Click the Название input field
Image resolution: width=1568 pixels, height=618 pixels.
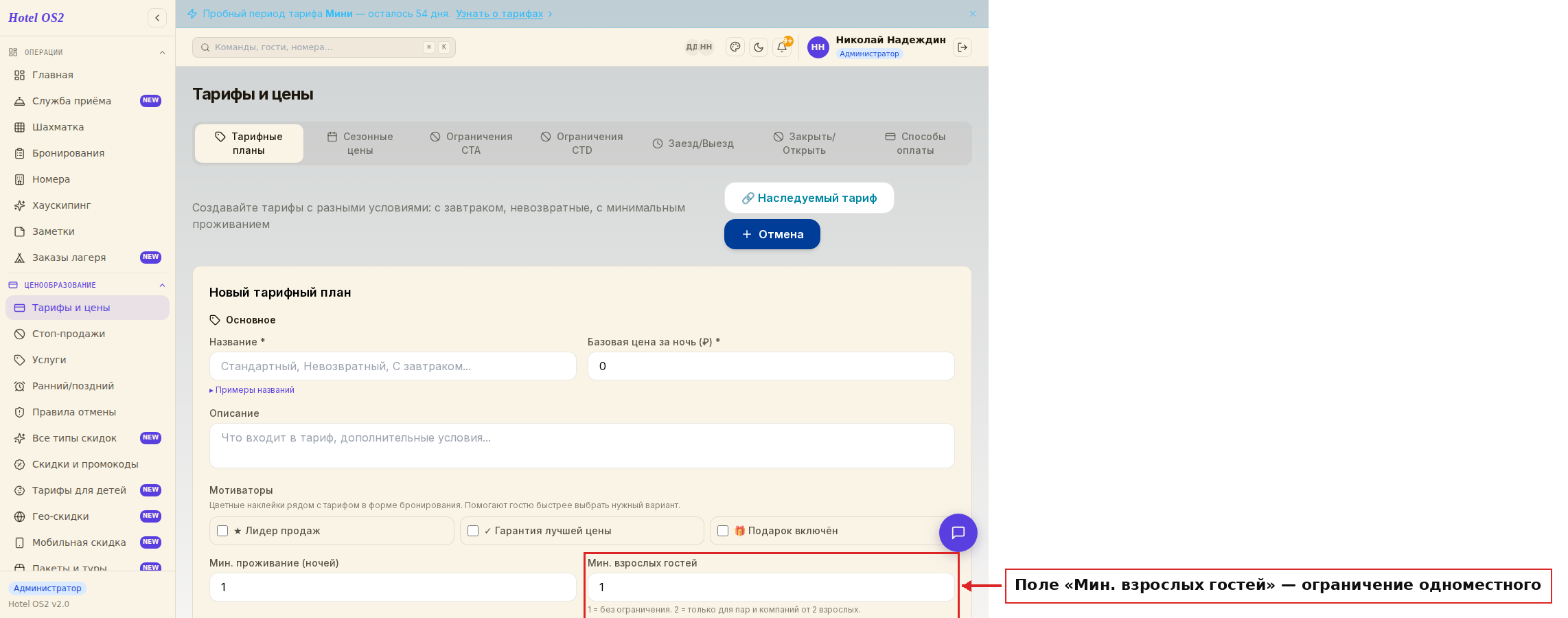[x=393, y=366]
